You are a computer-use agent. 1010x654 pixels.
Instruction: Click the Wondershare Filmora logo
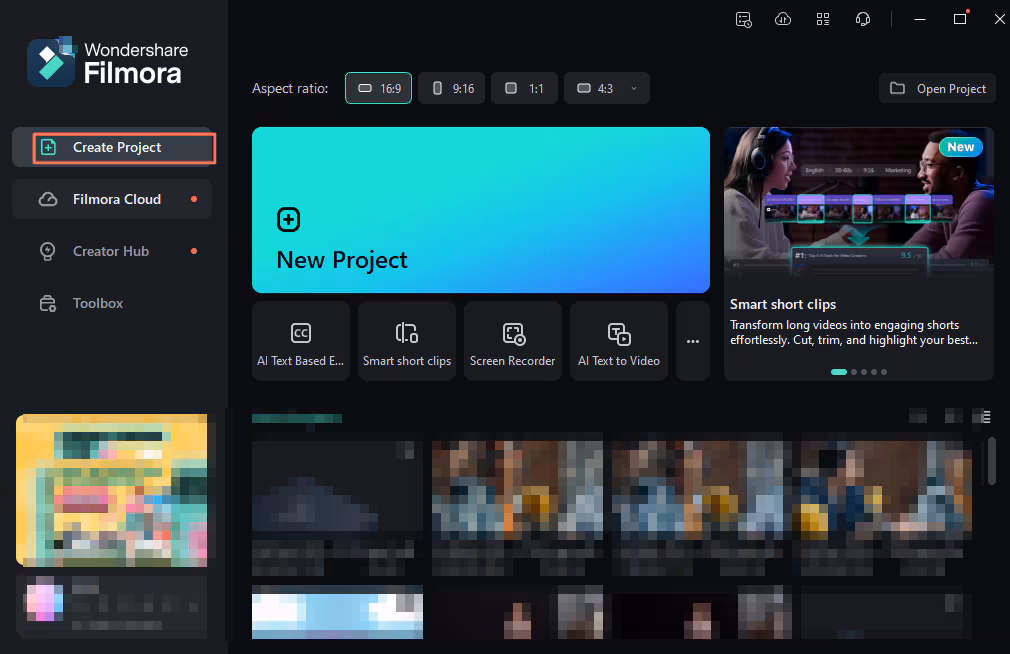(108, 63)
